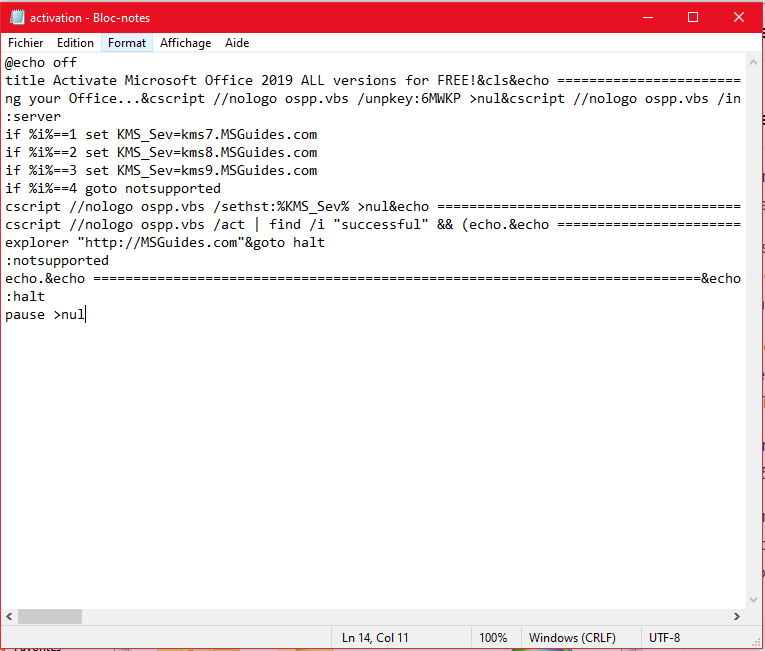Click the 'goto notsupported' line
The height and width of the screenshot is (651, 765).
[113, 189]
